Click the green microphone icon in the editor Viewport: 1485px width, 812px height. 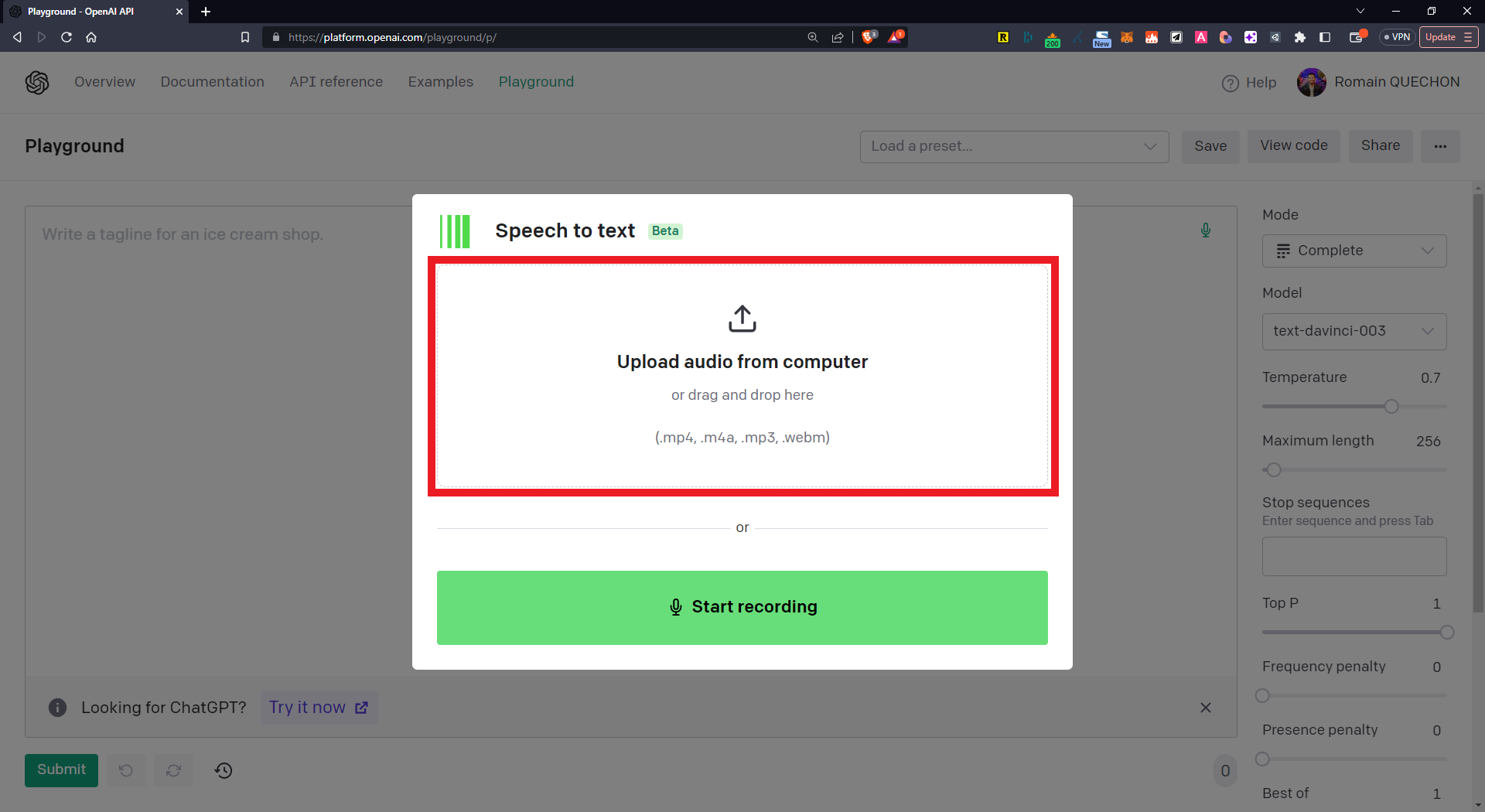[1205, 230]
